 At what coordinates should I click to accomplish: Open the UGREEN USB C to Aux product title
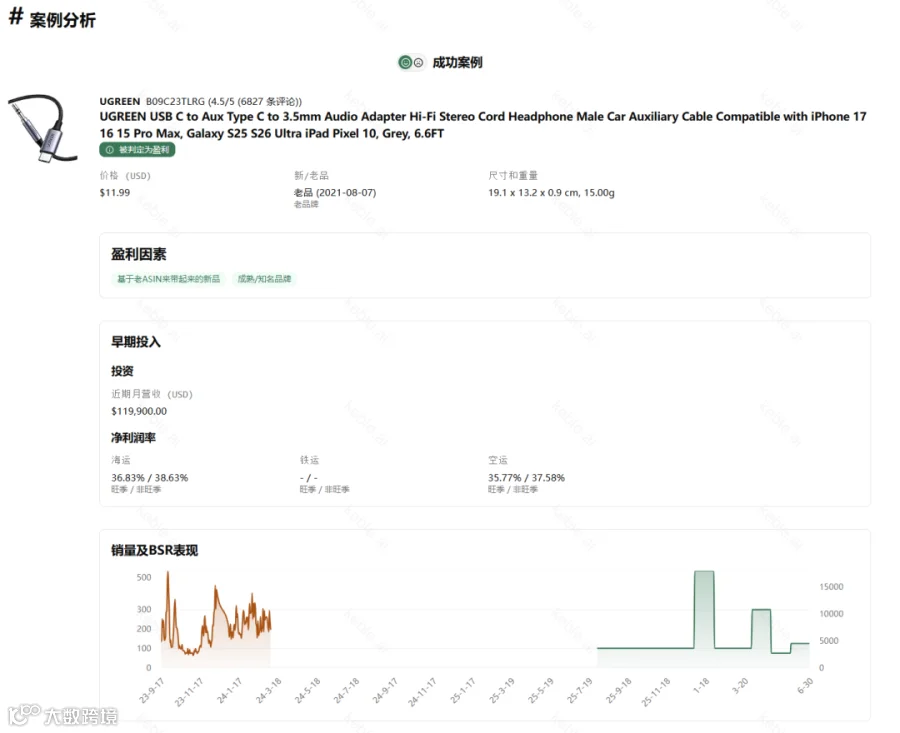(x=483, y=125)
